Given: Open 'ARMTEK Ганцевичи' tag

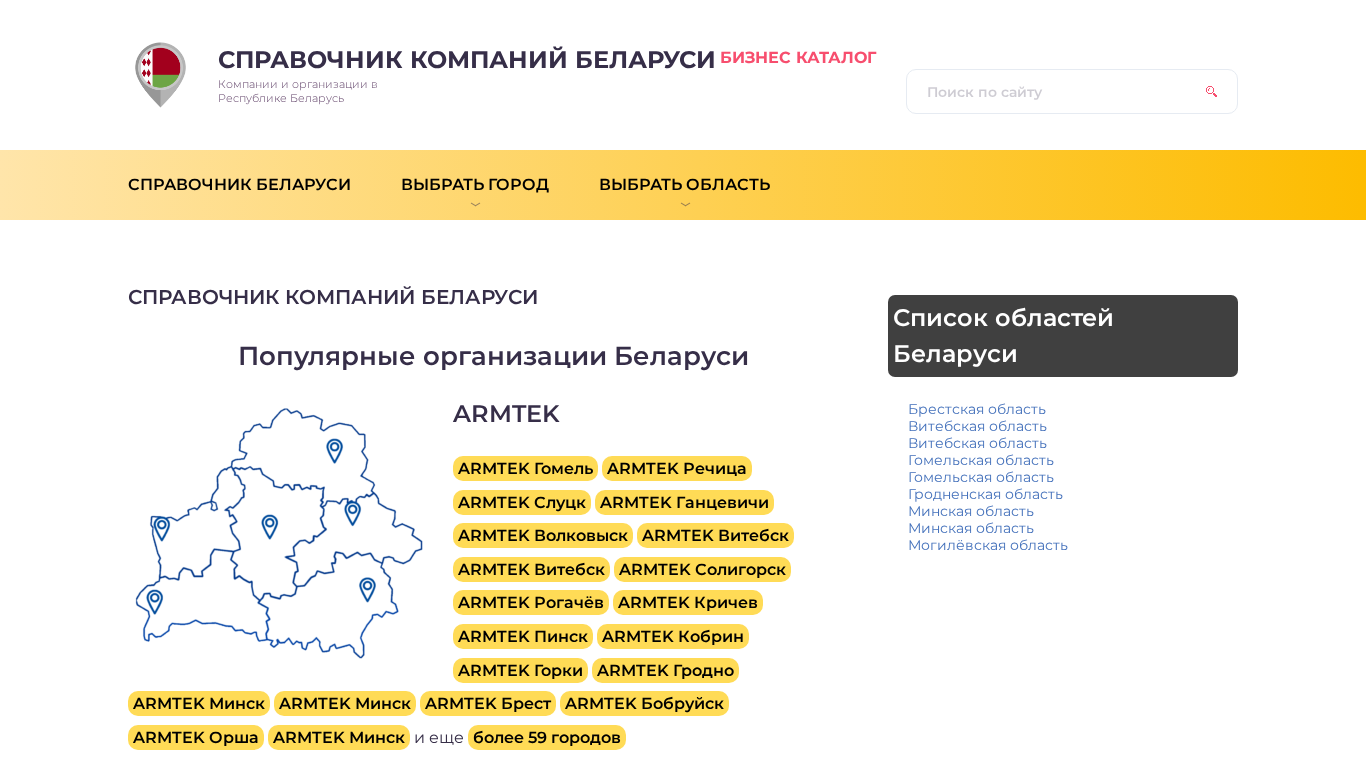Looking at the screenshot, I should pyautogui.click(x=684, y=502).
